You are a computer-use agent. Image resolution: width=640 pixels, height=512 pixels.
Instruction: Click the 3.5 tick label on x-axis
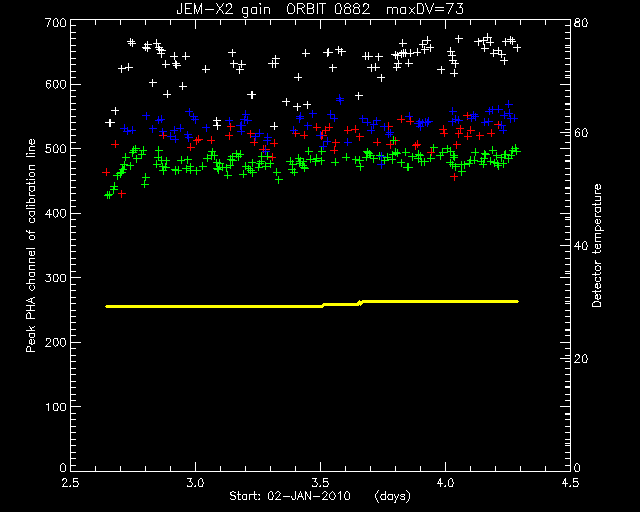click(320, 483)
